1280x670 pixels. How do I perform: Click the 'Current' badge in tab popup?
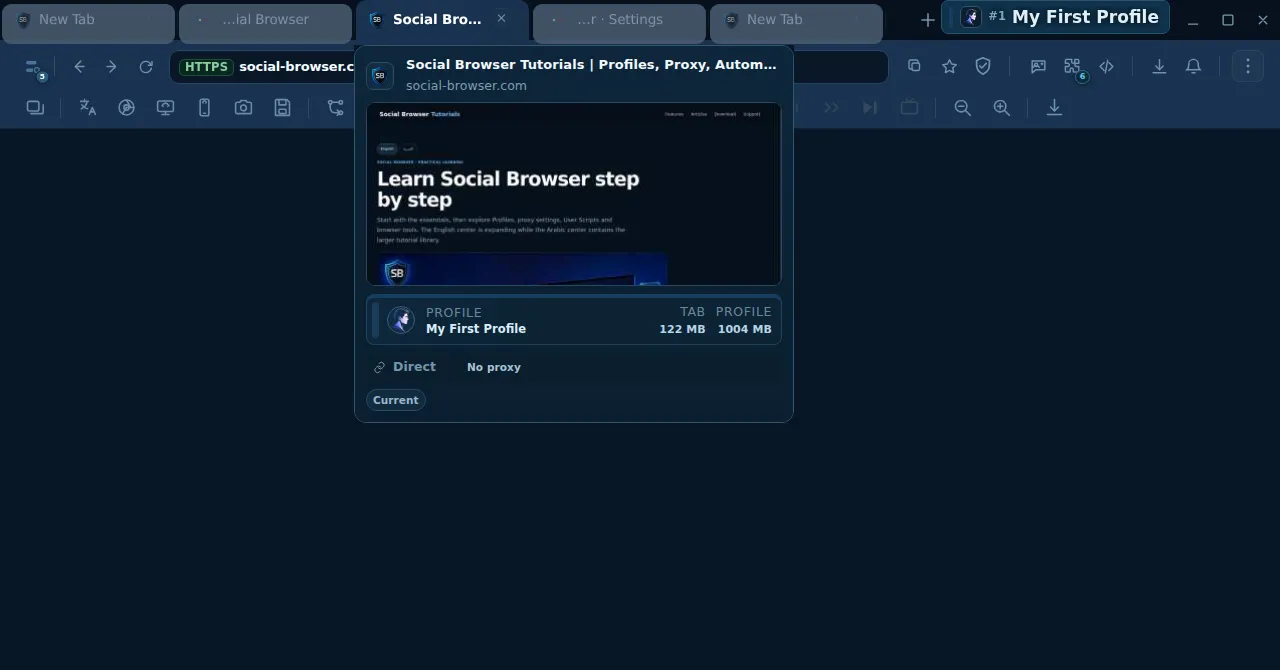396,400
